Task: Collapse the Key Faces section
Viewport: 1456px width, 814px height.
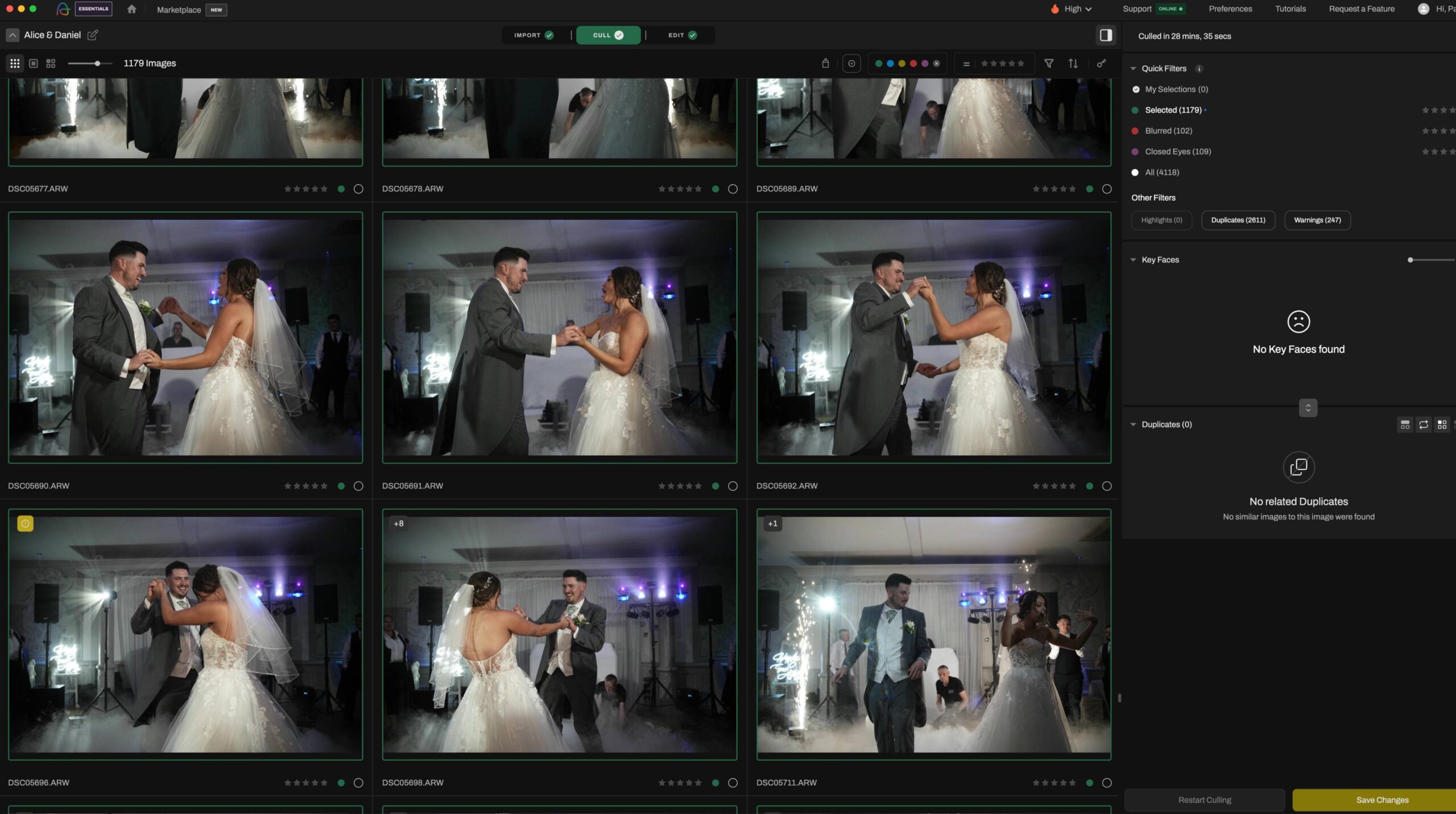Action: point(1133,260)
